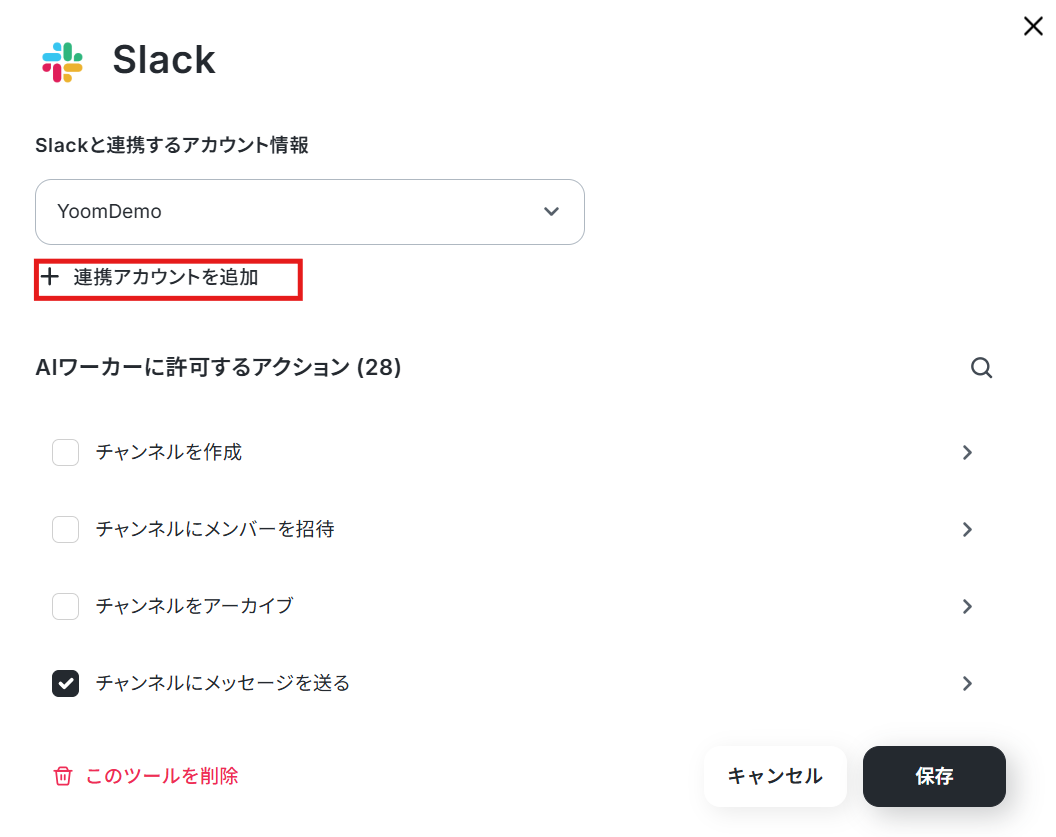Click このツールを削除 link
This screenshot has height=837, width=1056.
[162, 776]
